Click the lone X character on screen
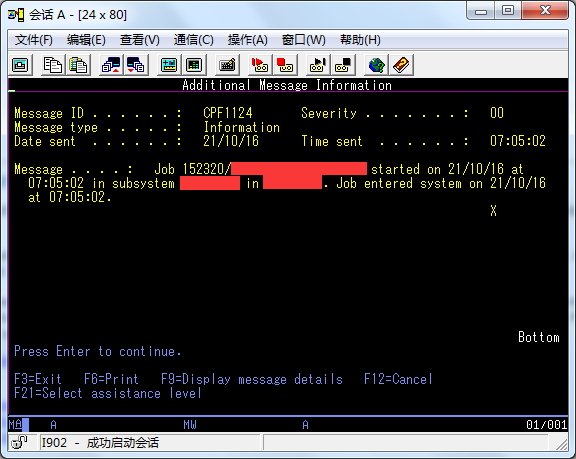The width and height of the screenshot is (576, 459). tap(493, 211)
